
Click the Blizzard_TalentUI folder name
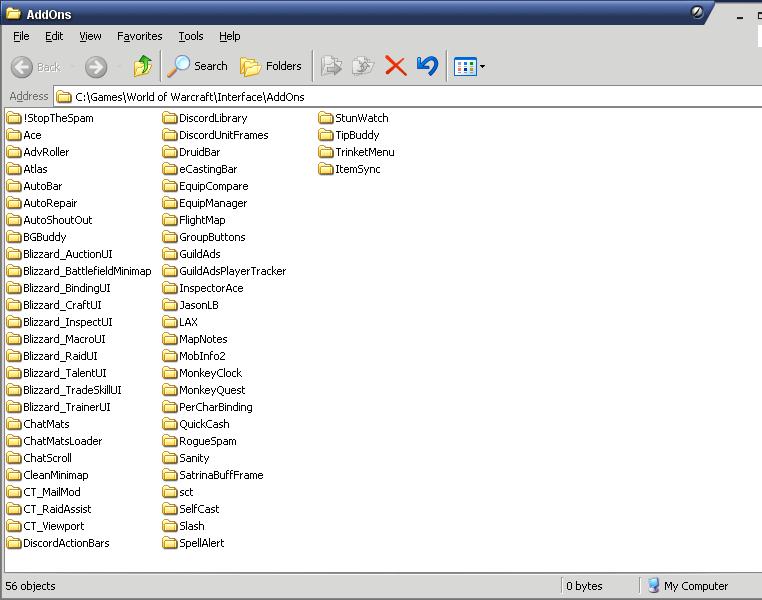pos(65,373)
